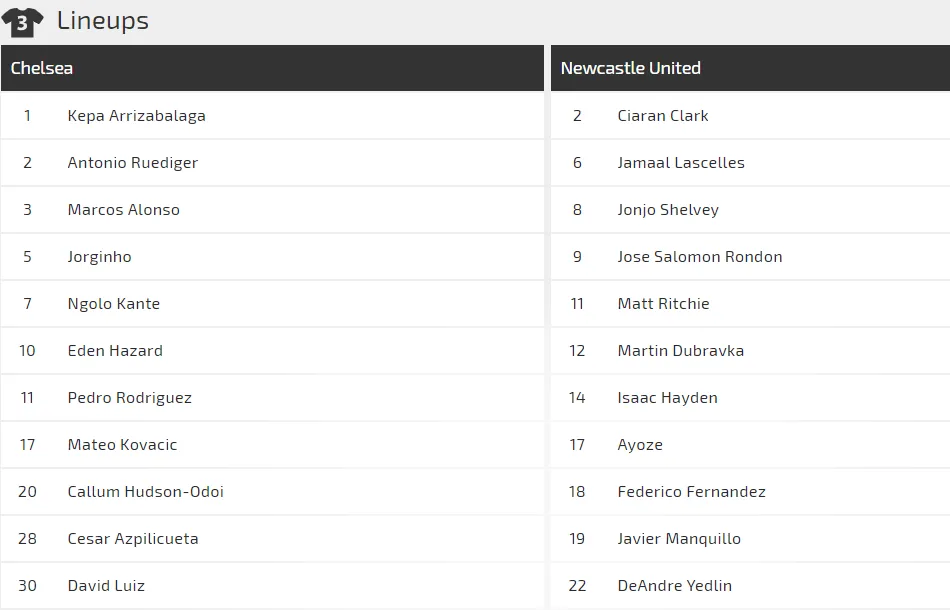Image resolution: width=950 pixels, height=610 pixels.
Task: Select Ayoze in the Newcastle lineup
Action: (640, 445)
